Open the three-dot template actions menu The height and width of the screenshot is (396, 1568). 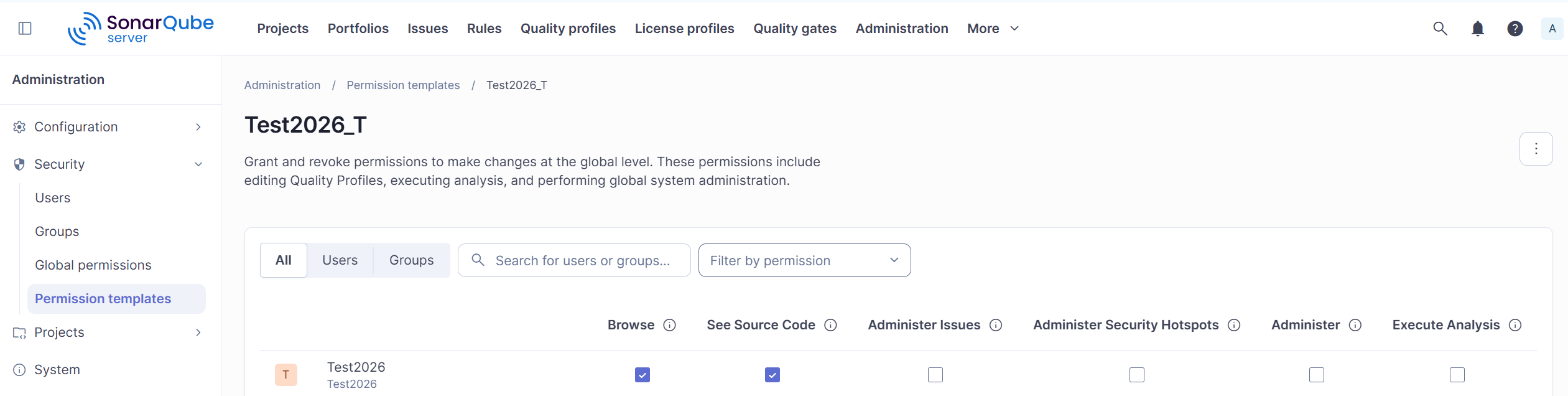tap(1536, 149)
